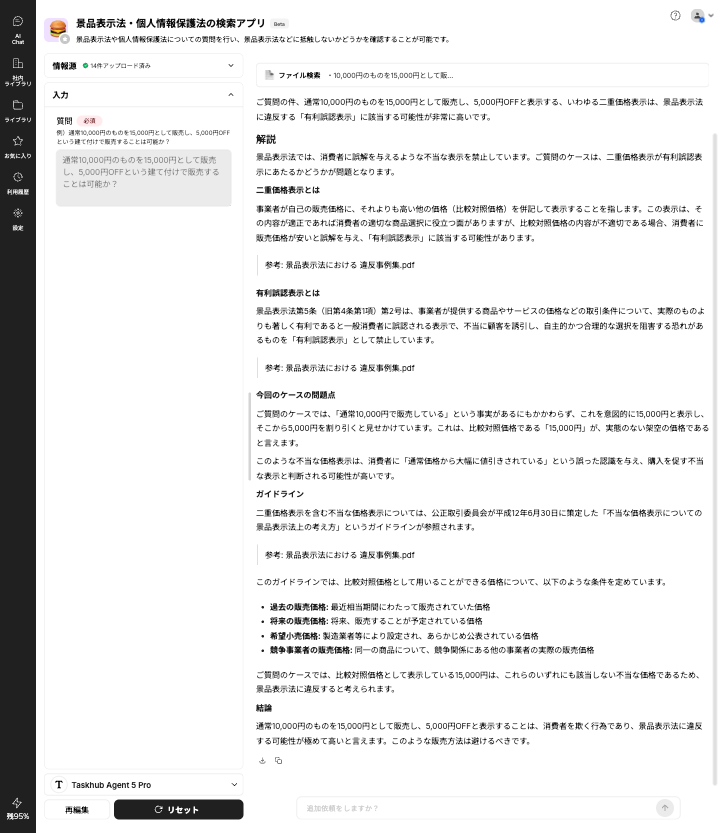Open 利用履歴 history icon
Viewport: 720px width, 833px height.
click(18, 182)
